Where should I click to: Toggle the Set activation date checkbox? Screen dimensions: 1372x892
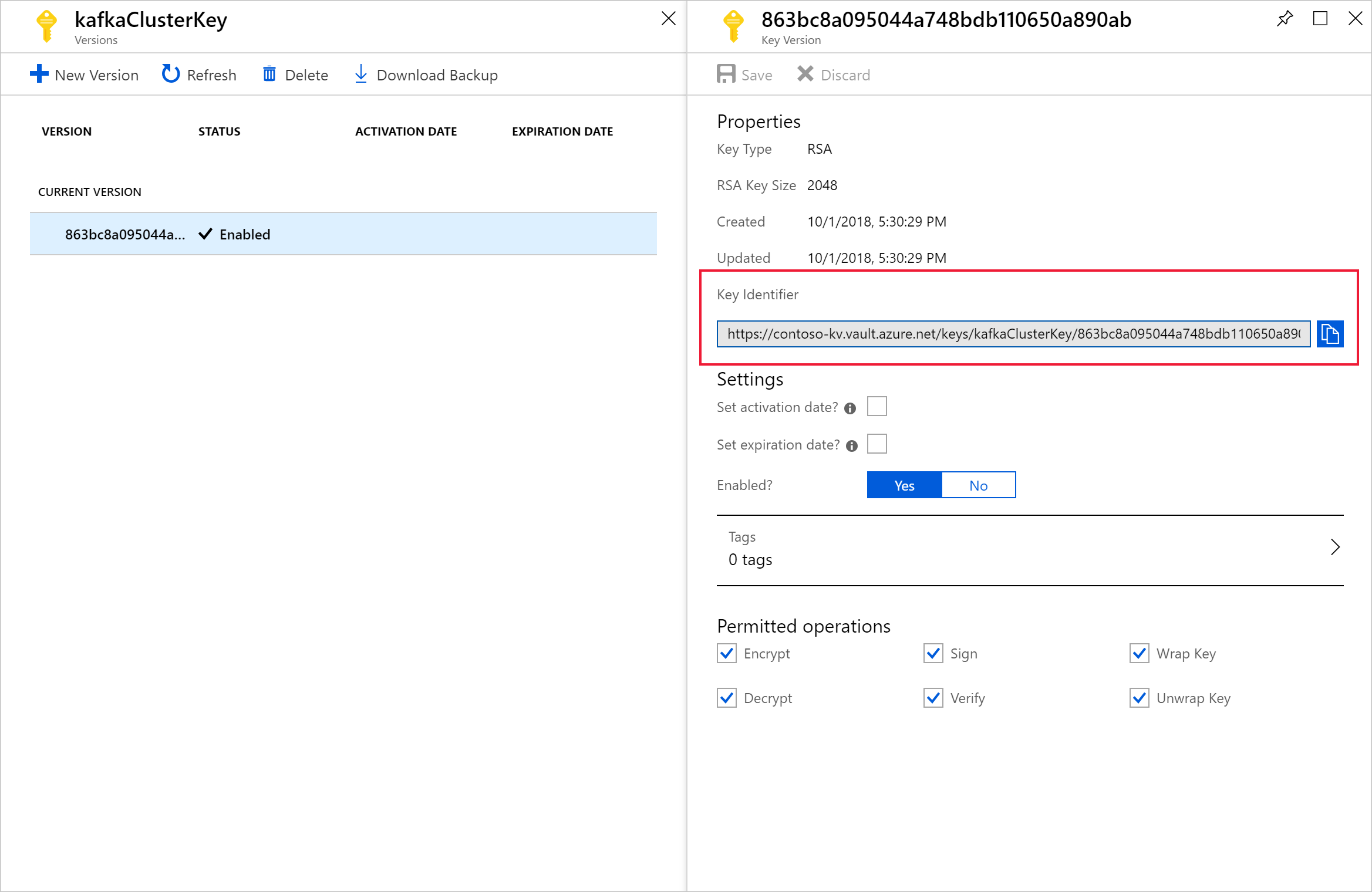point(877,407)
